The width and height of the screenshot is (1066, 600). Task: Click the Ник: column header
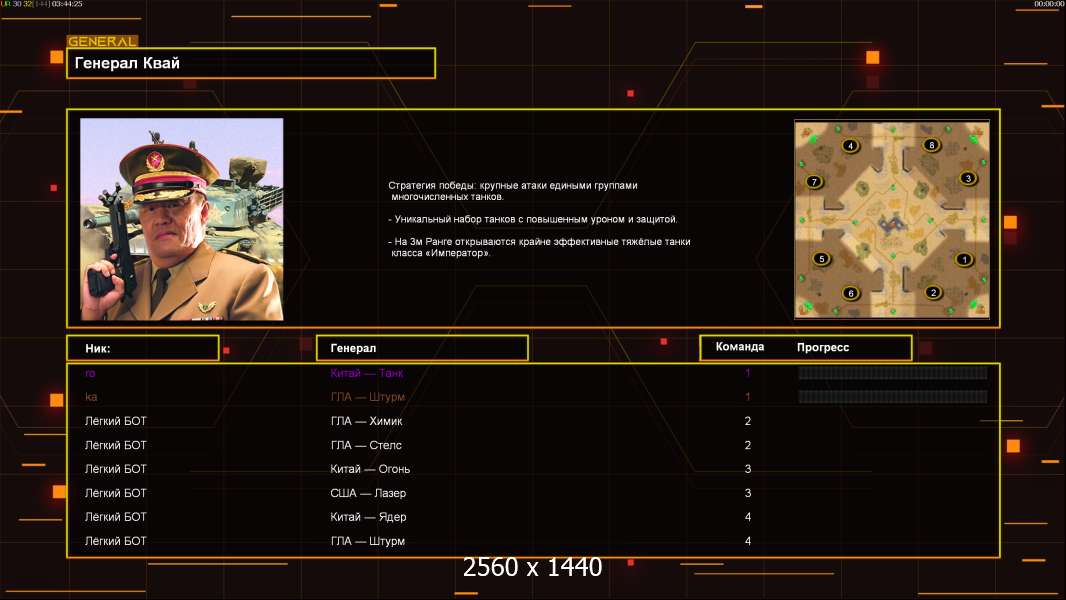(x=142, y=348)
